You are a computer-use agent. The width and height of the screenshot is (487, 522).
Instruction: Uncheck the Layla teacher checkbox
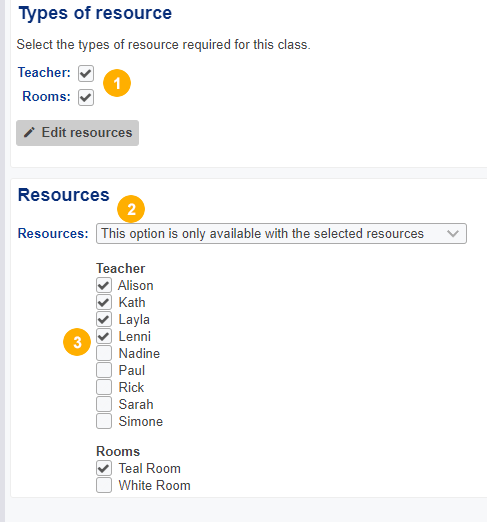pyautogui.click(x=104, y=319)
